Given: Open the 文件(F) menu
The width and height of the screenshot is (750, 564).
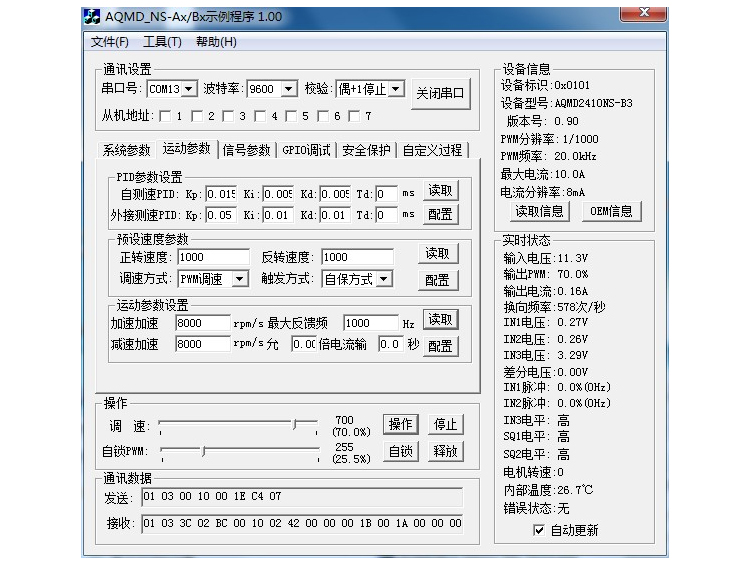Looking at the screenshot, I should point(110,42).
